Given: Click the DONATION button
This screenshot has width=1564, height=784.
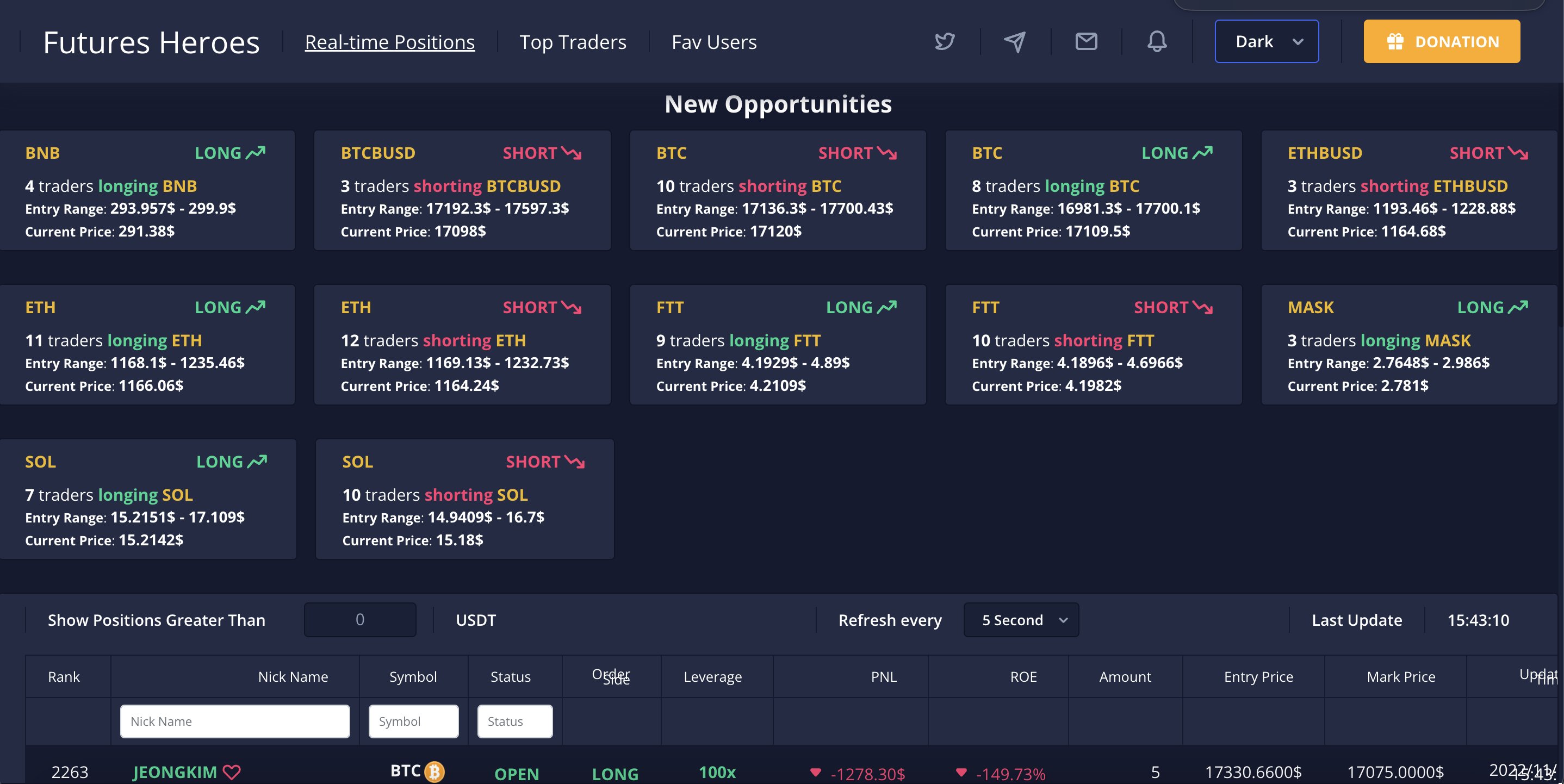Looking at the screenshot, I should pos(1442,41).
